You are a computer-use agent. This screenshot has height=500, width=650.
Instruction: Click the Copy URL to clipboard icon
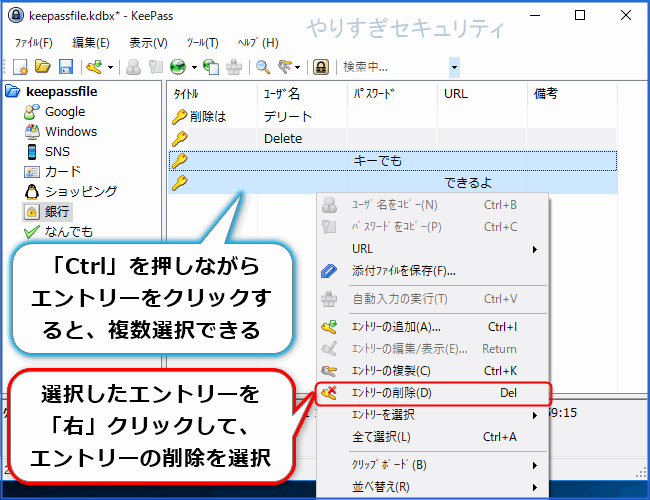click(211, 67)
